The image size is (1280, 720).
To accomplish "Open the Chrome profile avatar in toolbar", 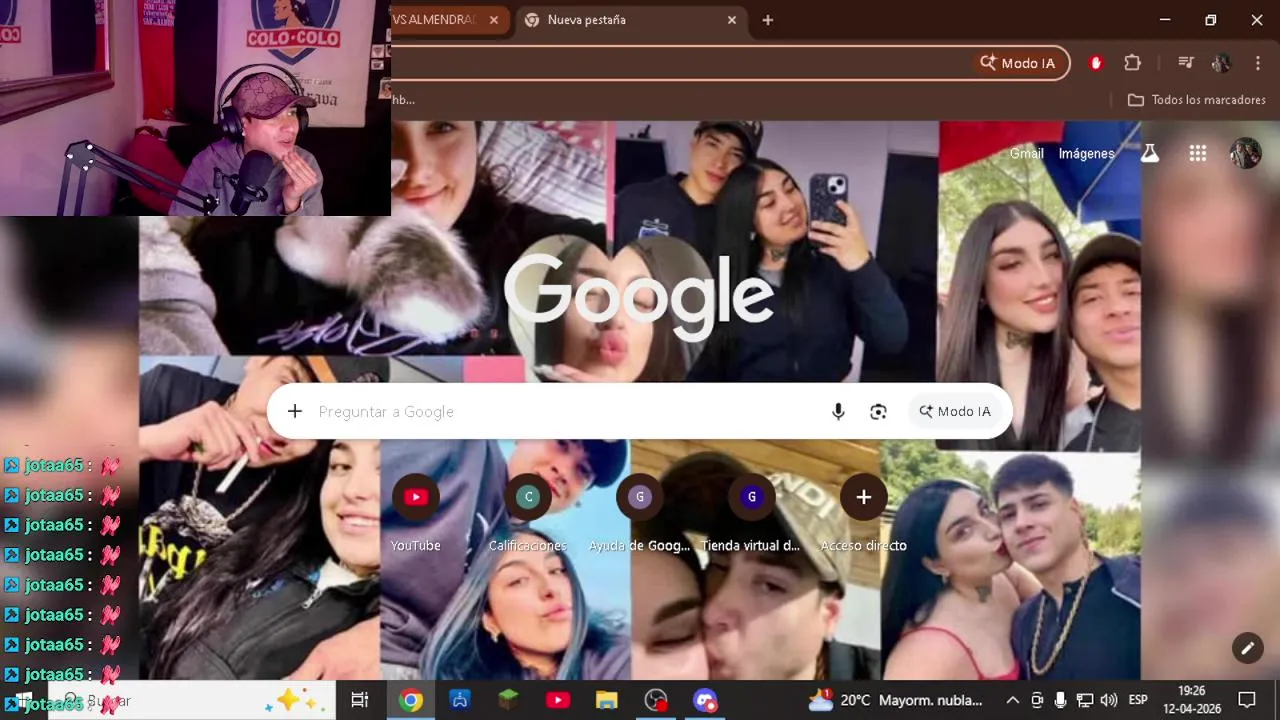I will click(x=1221, y=63).
